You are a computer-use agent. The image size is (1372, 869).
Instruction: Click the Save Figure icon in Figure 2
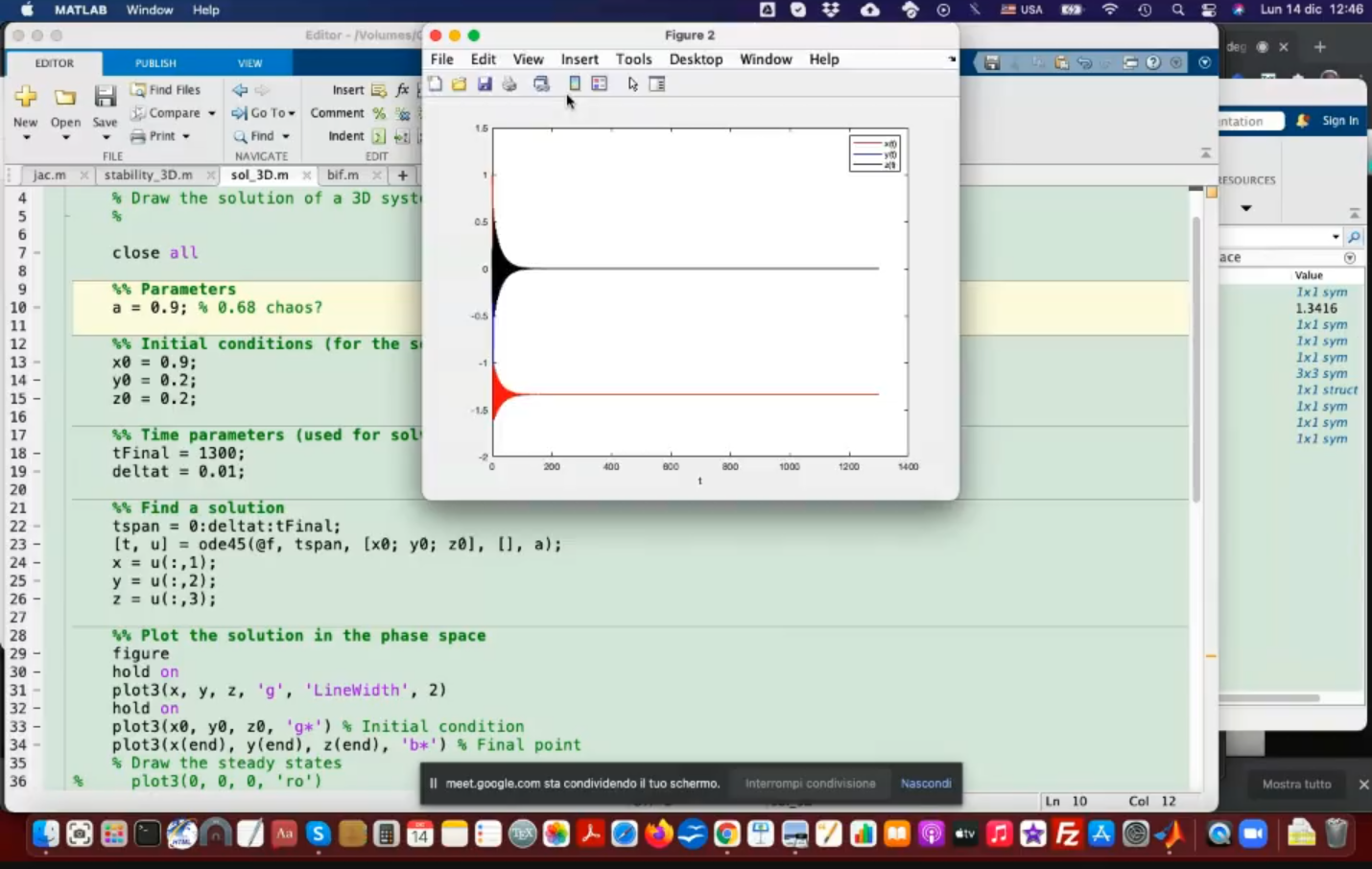pyautogui.click(x=485, y=84)
